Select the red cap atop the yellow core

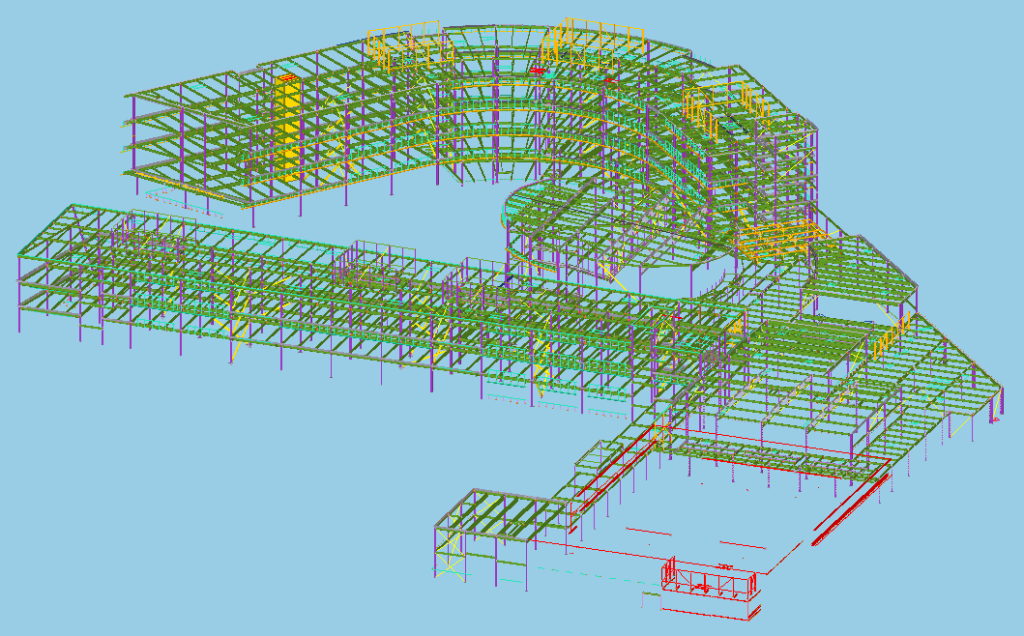coord(287,78)
